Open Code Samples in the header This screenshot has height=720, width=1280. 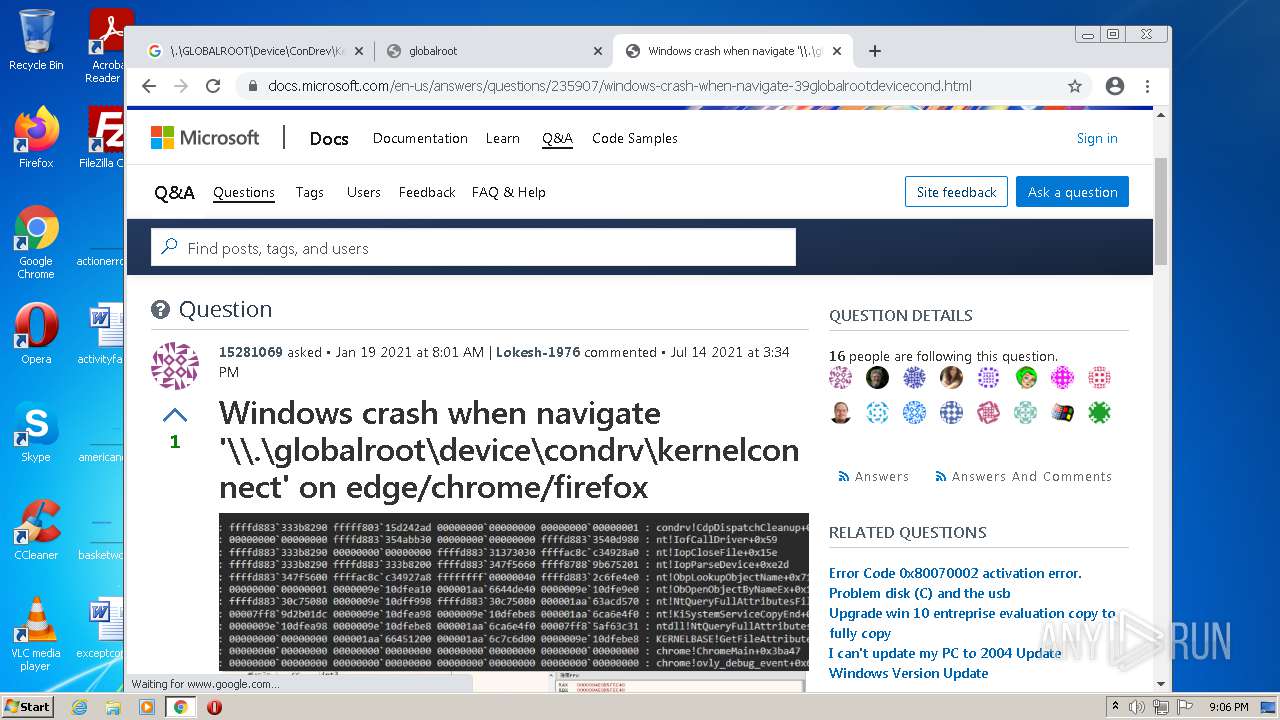click(x=635, y=138)
